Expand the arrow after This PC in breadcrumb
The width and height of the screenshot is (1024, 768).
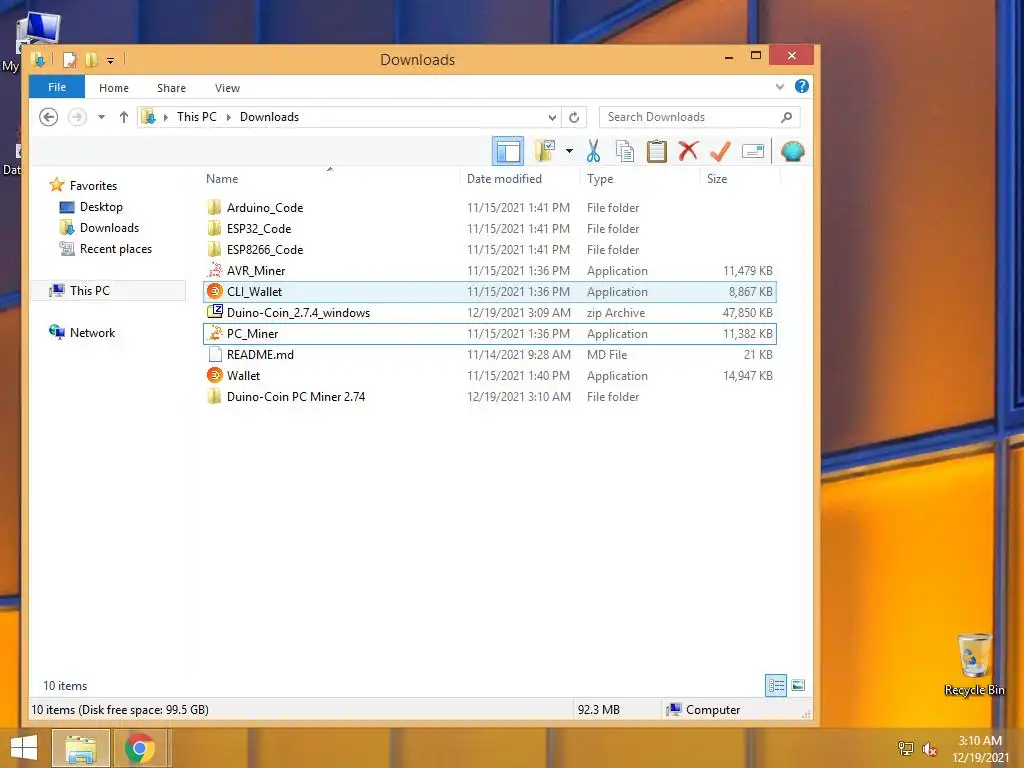(229, 118)
